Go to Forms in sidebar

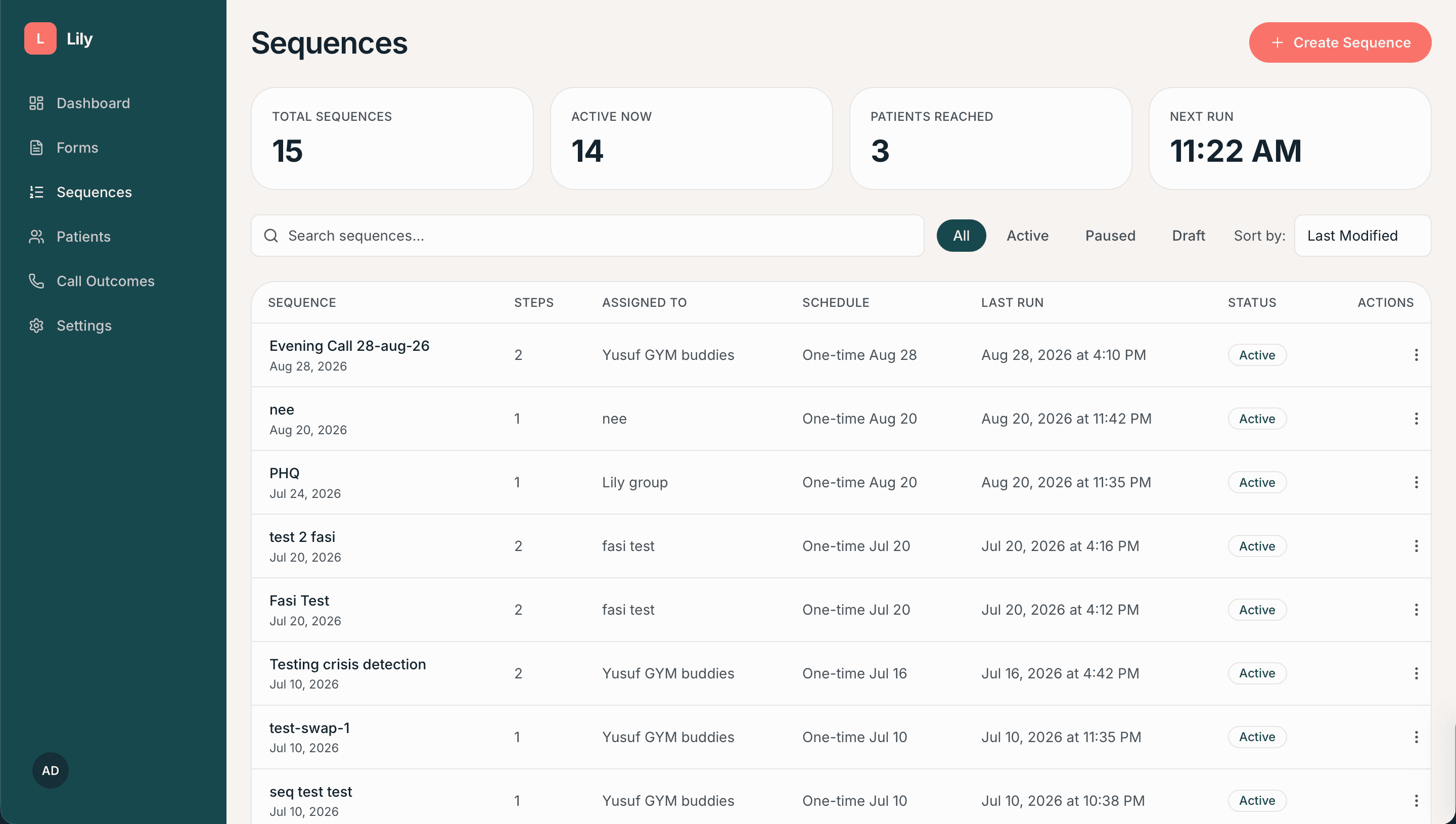click(63, 148)
